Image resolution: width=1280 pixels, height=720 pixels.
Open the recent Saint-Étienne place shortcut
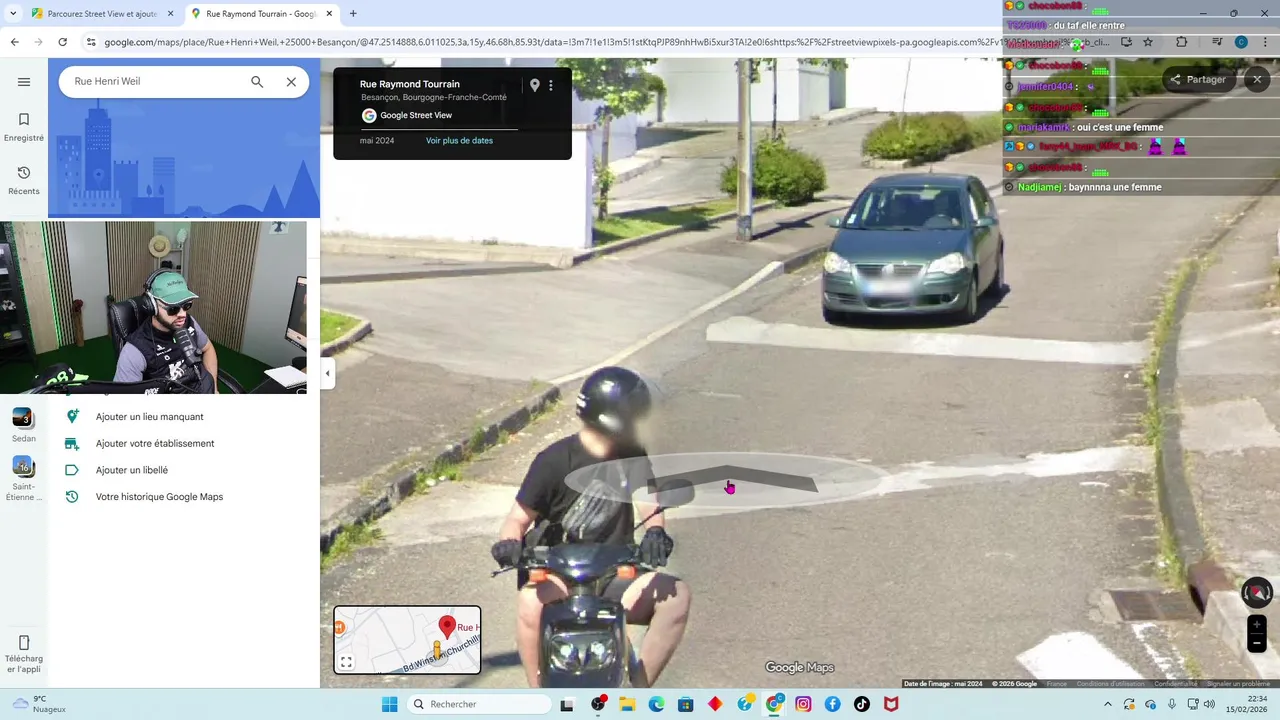pyautogui.click(x=24, y=479)
